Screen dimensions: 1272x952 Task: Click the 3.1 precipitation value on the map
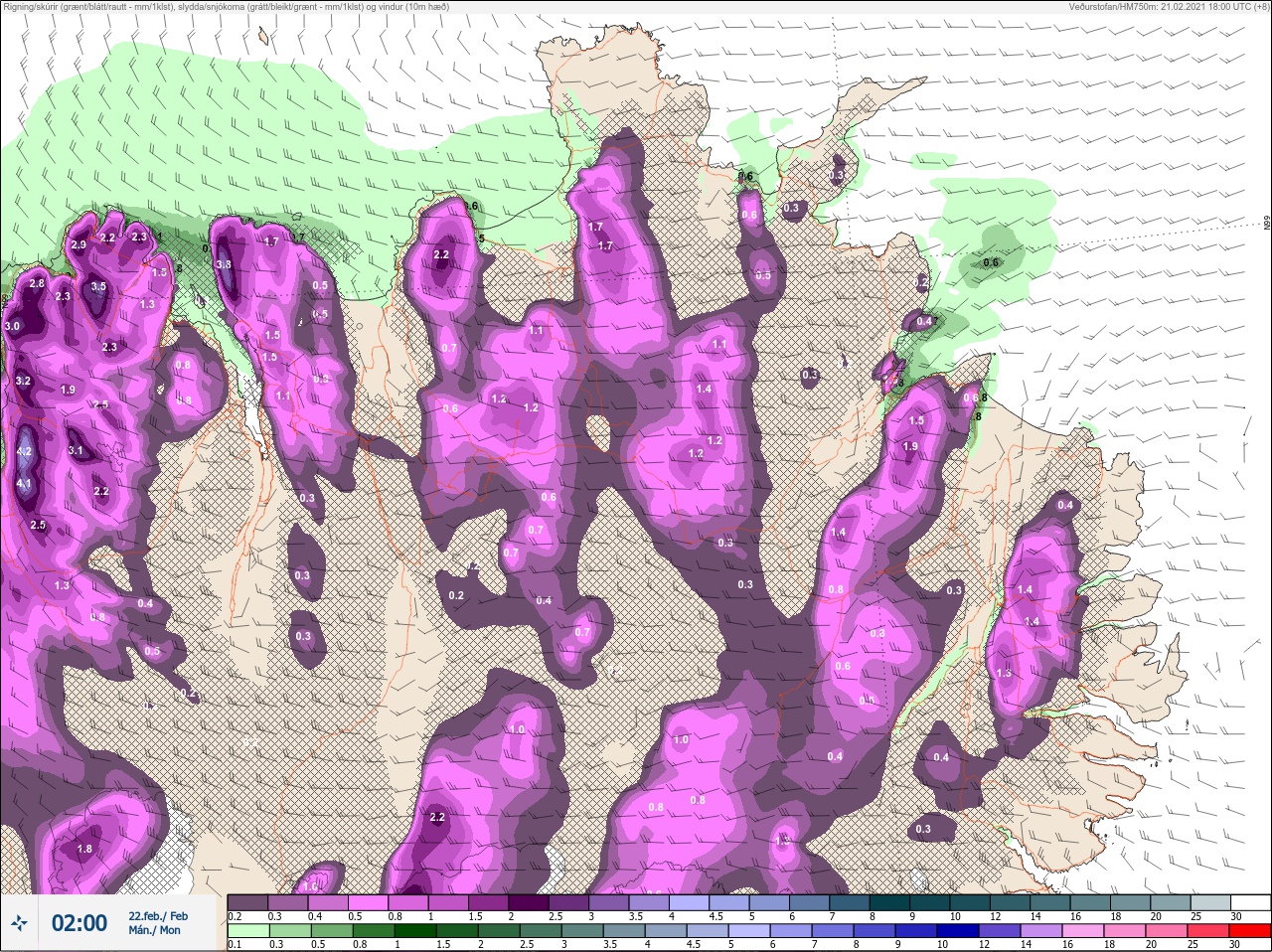click(x=76, y=450)
